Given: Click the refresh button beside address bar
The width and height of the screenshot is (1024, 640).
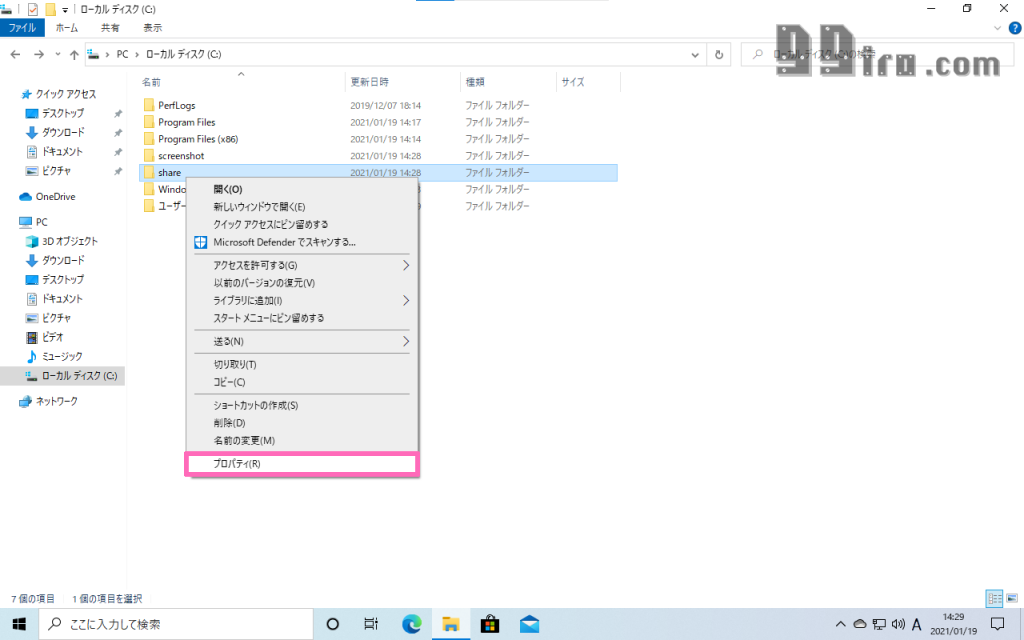Looking at the screenshot, I should (x=719, y=55).
